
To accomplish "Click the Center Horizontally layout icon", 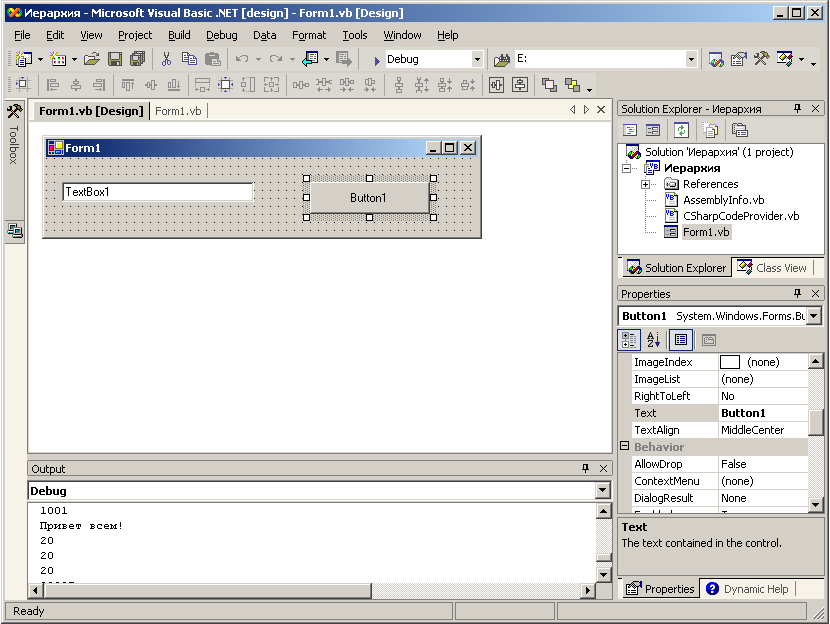I will coord(497,85).
